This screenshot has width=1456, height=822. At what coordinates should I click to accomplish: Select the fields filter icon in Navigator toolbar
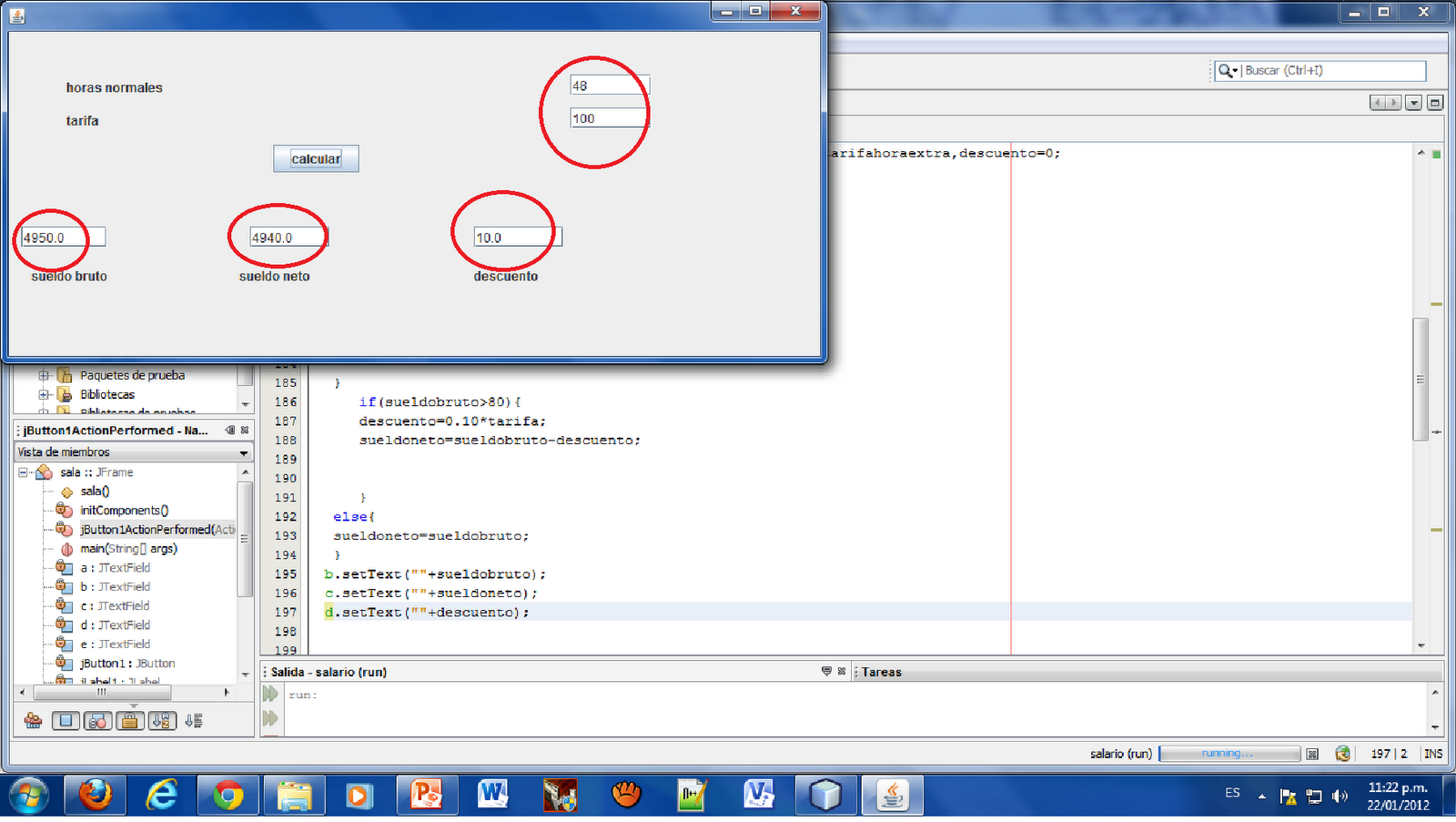point(66,719)
